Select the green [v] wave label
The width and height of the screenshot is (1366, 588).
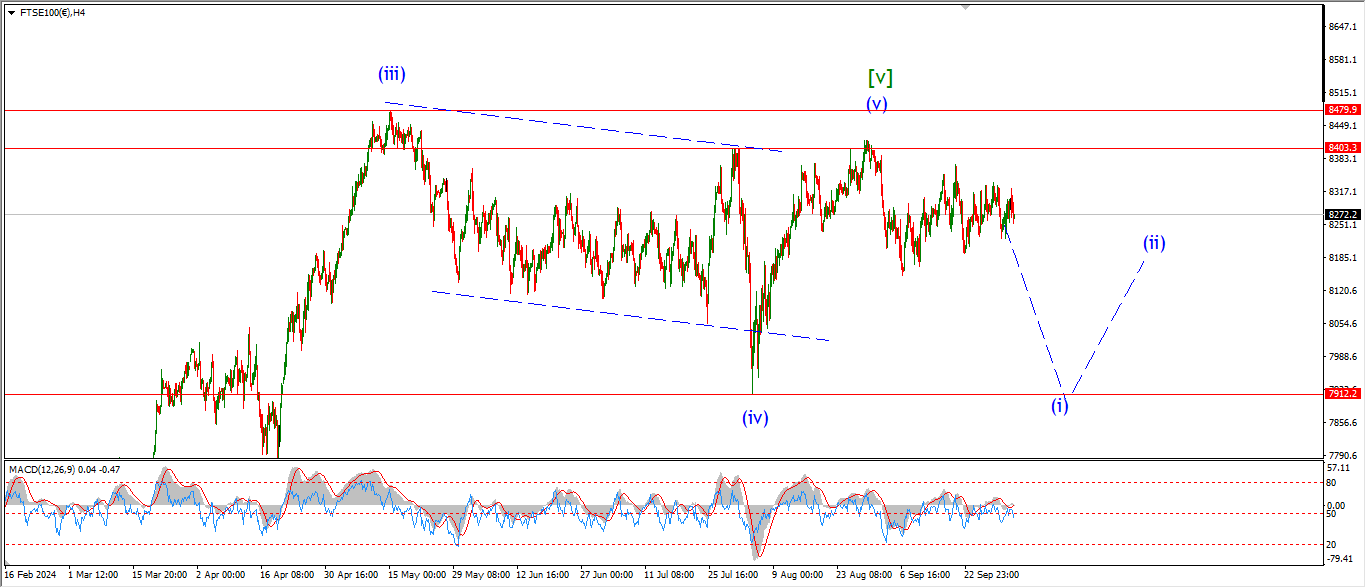880,78
